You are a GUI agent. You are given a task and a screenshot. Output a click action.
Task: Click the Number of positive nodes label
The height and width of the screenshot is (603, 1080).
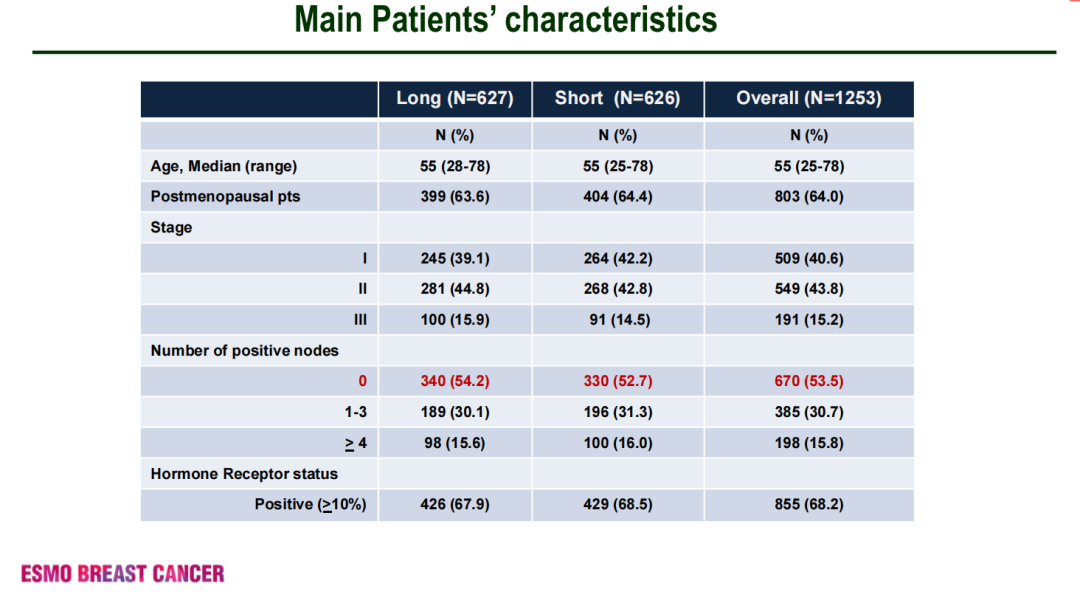coord(245,351)
